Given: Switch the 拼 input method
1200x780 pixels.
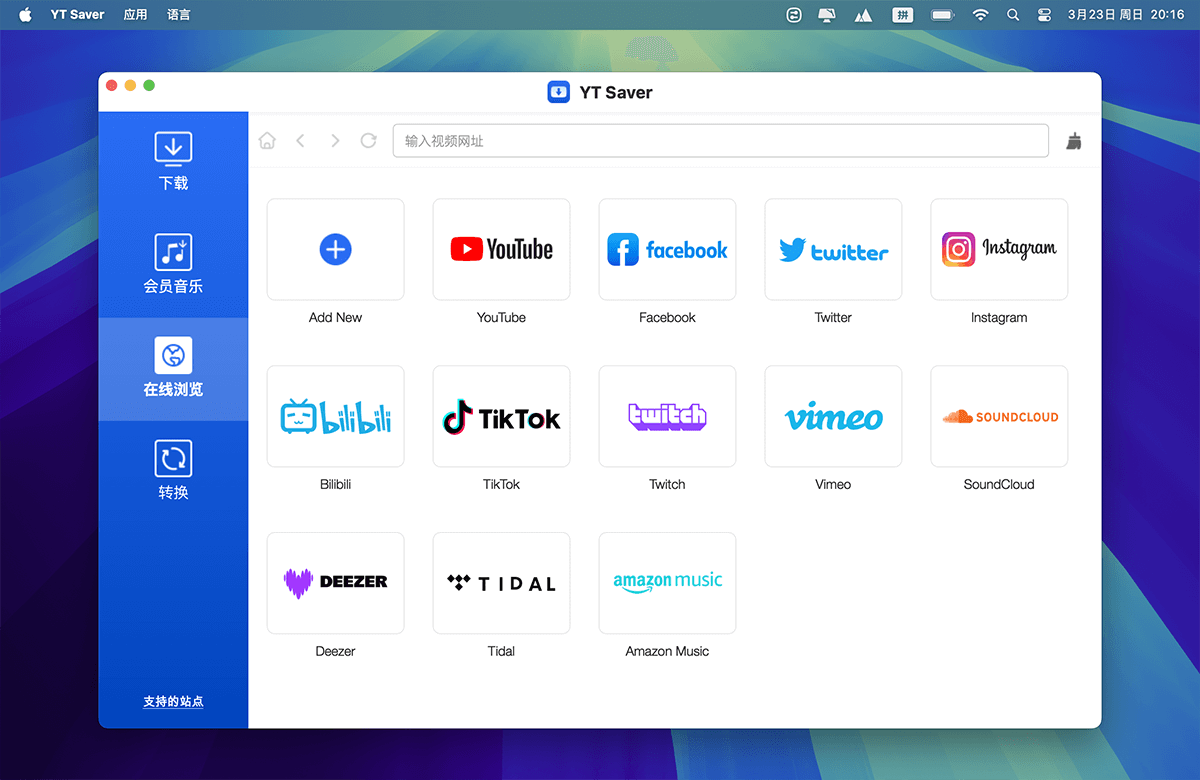Looking at the screenshot, I should [x=903, y=15].
